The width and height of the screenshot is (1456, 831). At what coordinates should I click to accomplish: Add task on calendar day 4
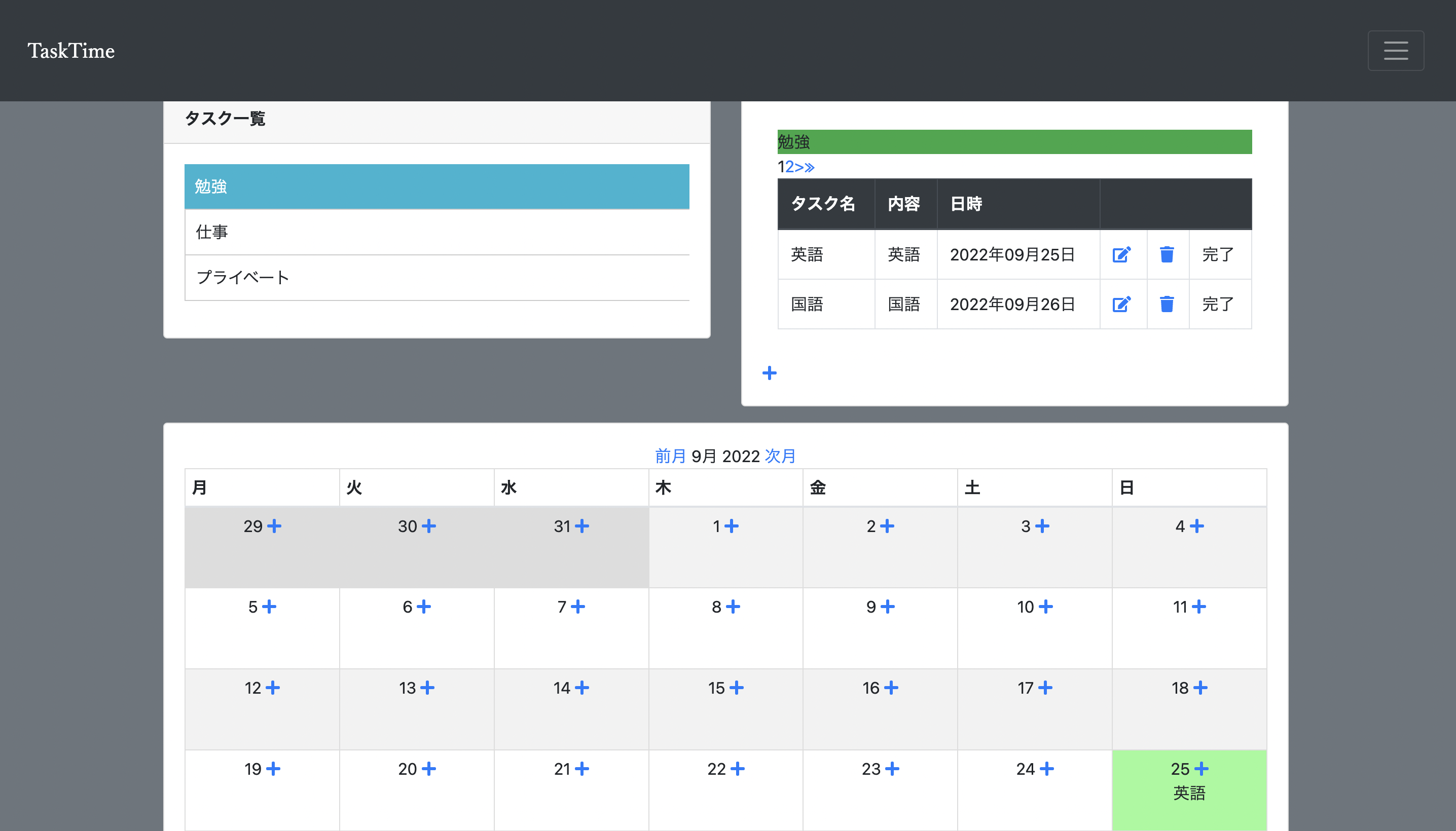coord(1197,525)
